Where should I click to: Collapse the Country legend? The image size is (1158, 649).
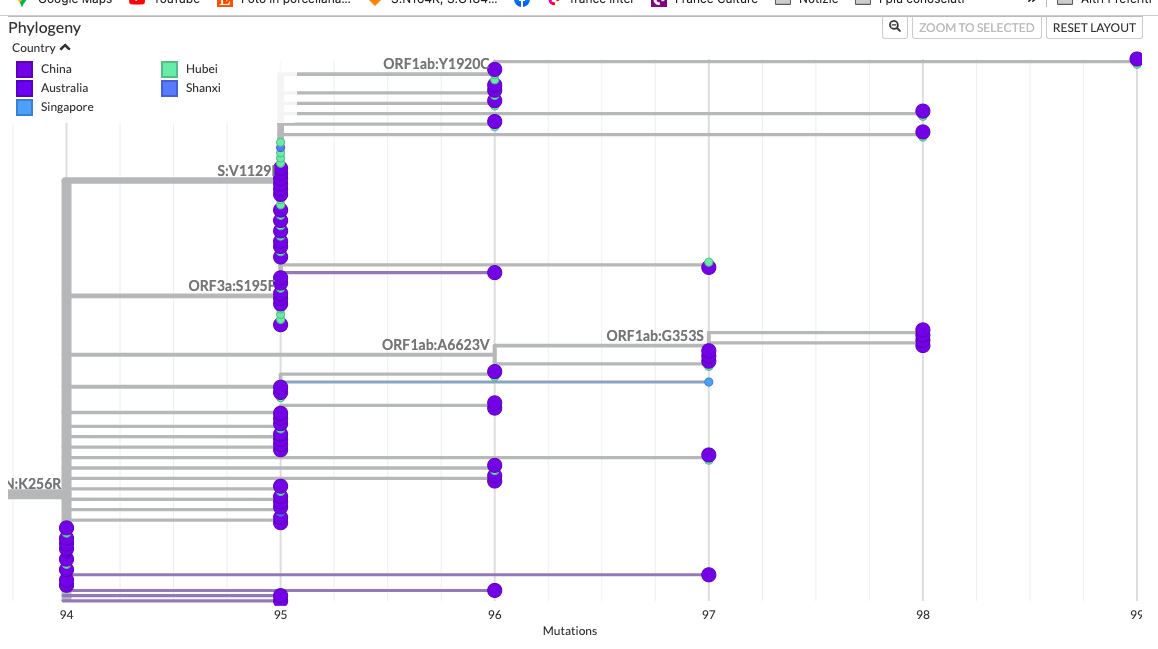[64, 47]
